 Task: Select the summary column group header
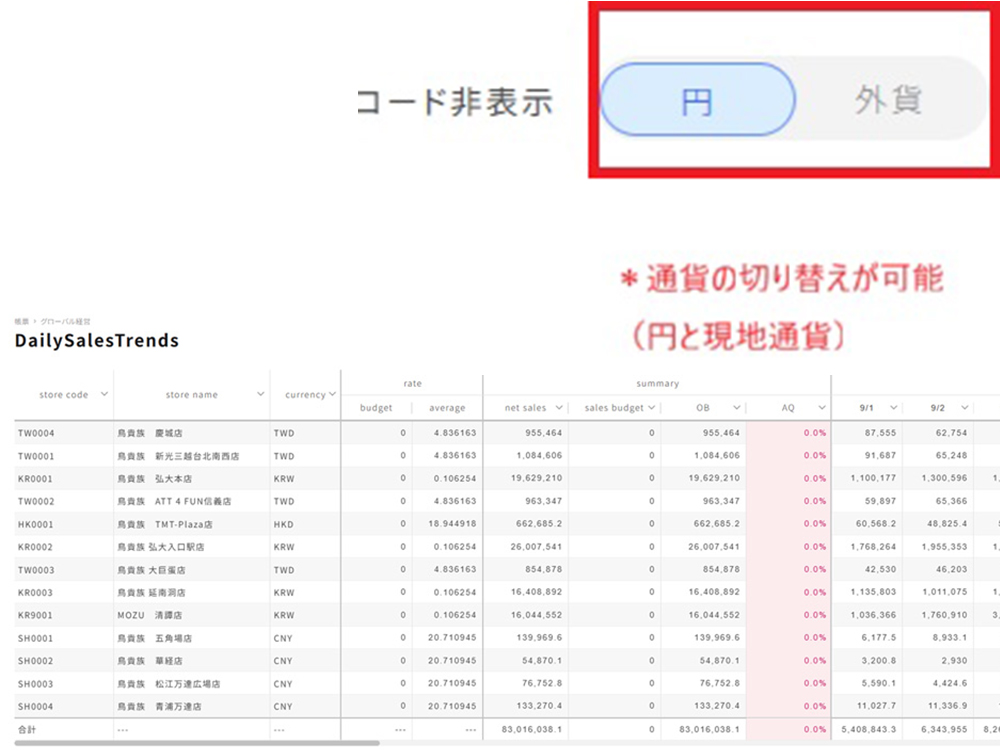pyautogui.click(x=657, y=383)
